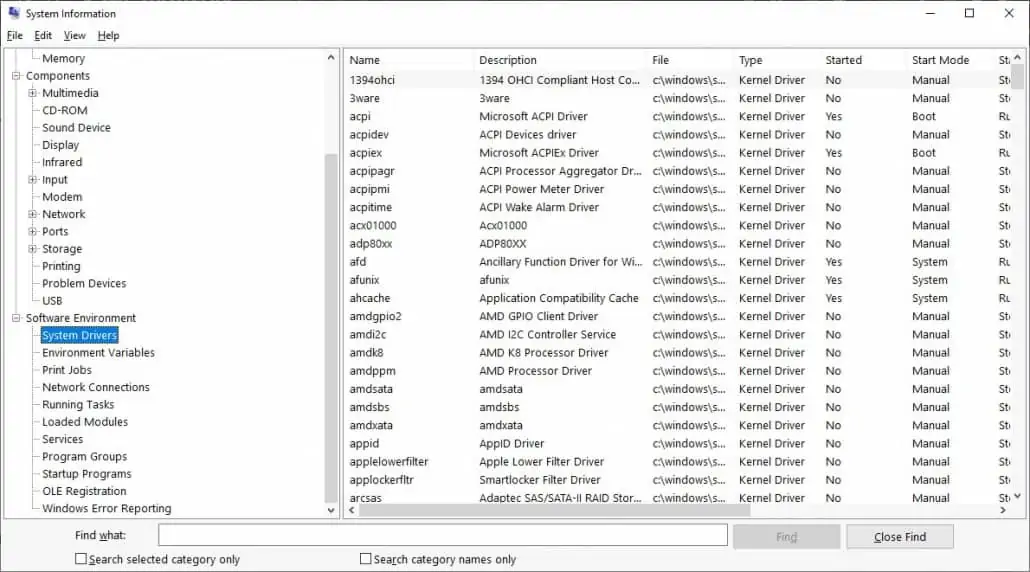Expand the Multimedia tree node
This screenshot has width=1030, height=572.
click(32, 93)
